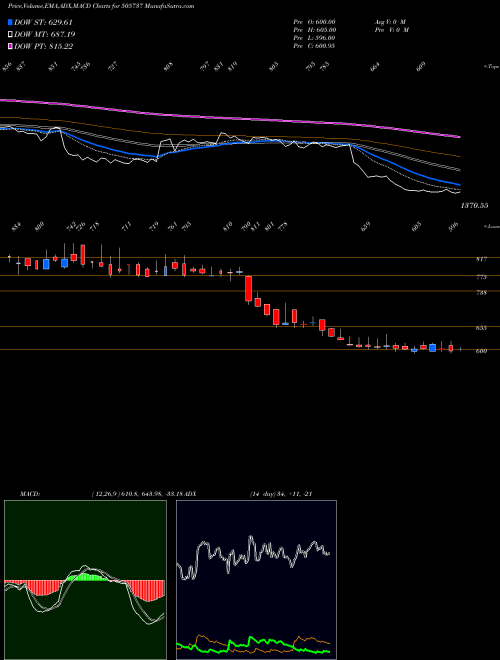Click the blue DOW ST legend swatch
Viewport: 500px width, 660px height.
tap(10, 22)
